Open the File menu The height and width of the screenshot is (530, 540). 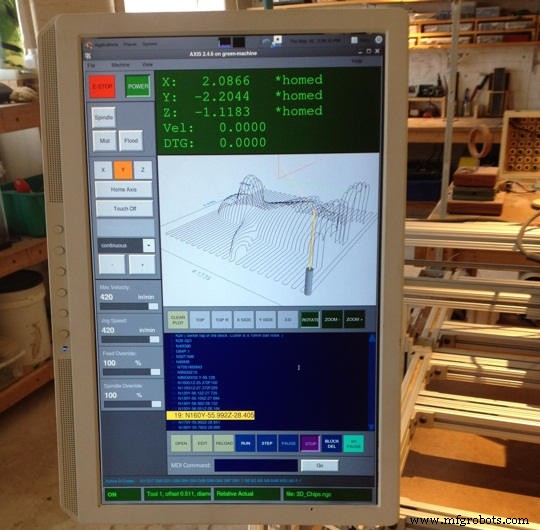click(91, 65)
